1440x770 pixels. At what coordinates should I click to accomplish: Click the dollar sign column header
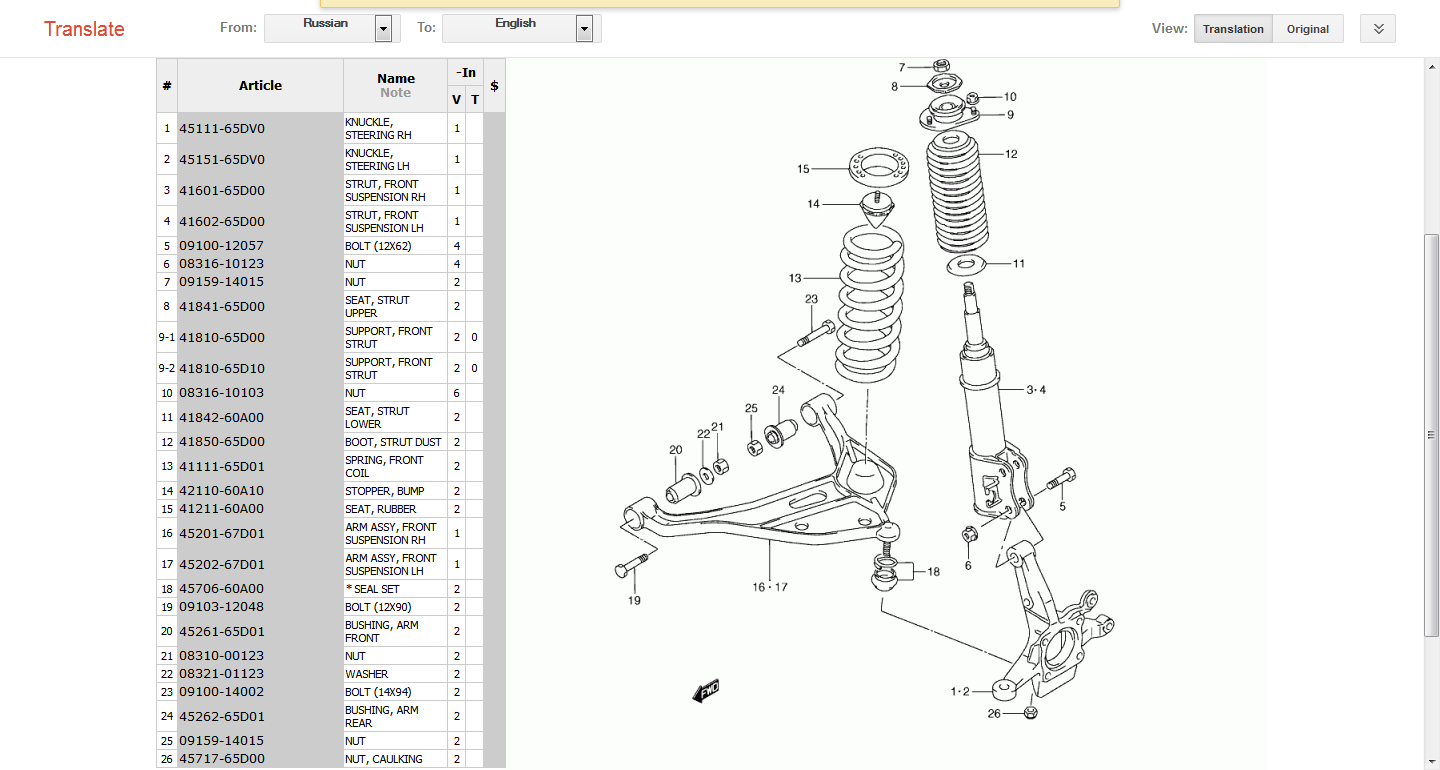tap(494, 85)
